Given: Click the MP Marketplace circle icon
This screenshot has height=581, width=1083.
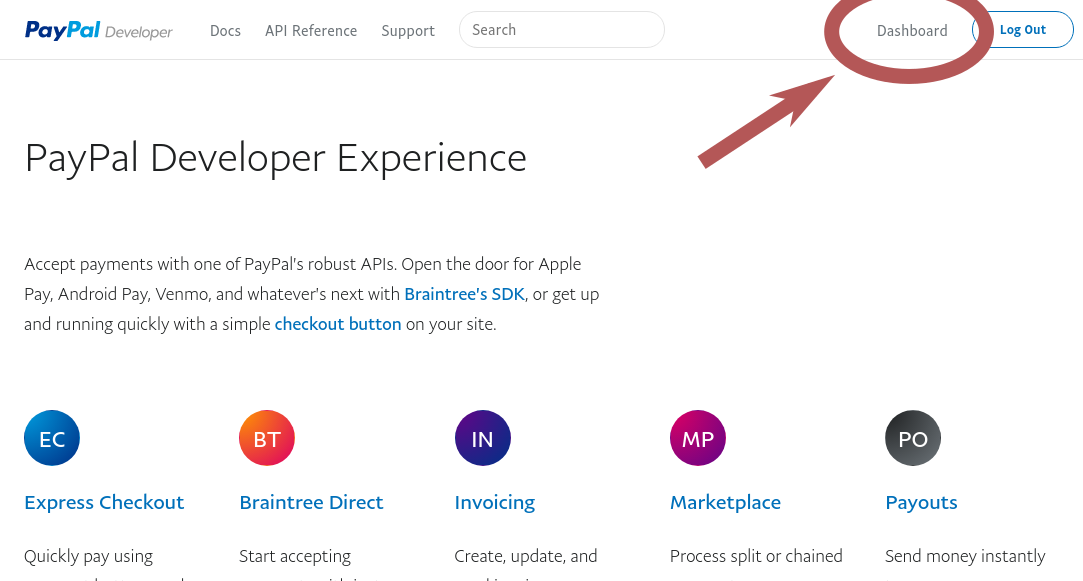Looking at the screenshot, I should 698,438.
